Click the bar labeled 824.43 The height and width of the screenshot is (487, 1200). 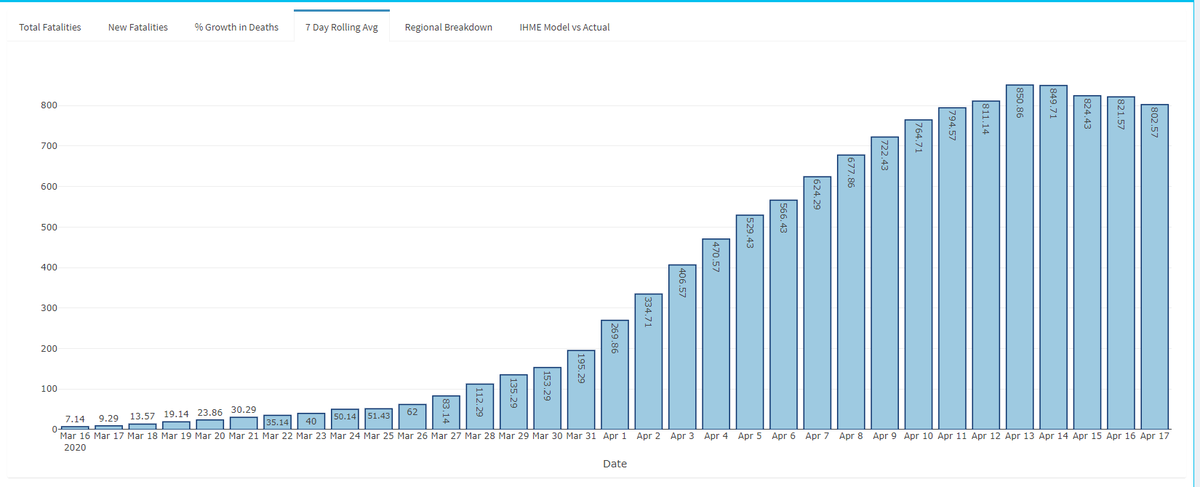click(x=1087, y=262)
